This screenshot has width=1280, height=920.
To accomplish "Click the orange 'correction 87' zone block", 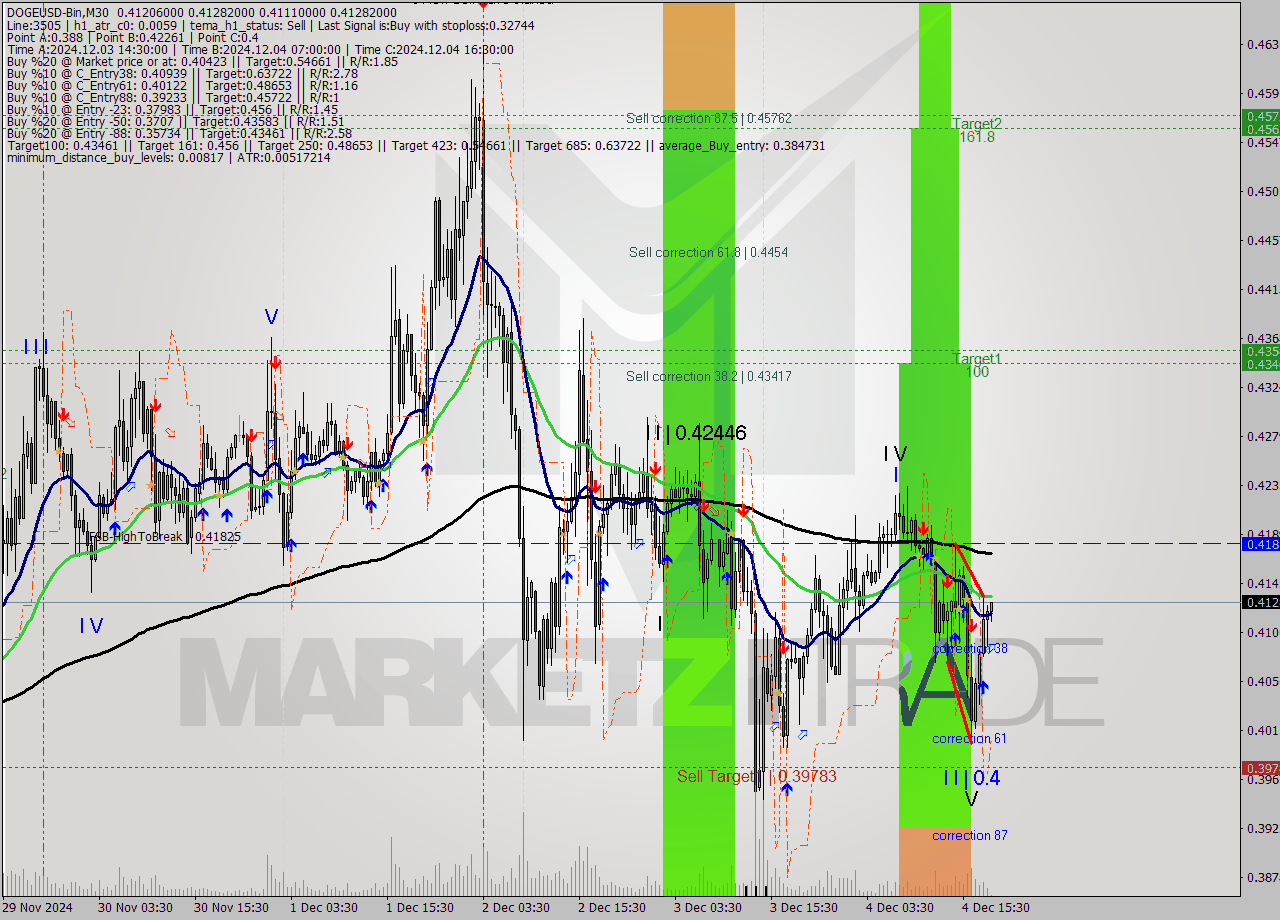I will (x=934, y=861).
